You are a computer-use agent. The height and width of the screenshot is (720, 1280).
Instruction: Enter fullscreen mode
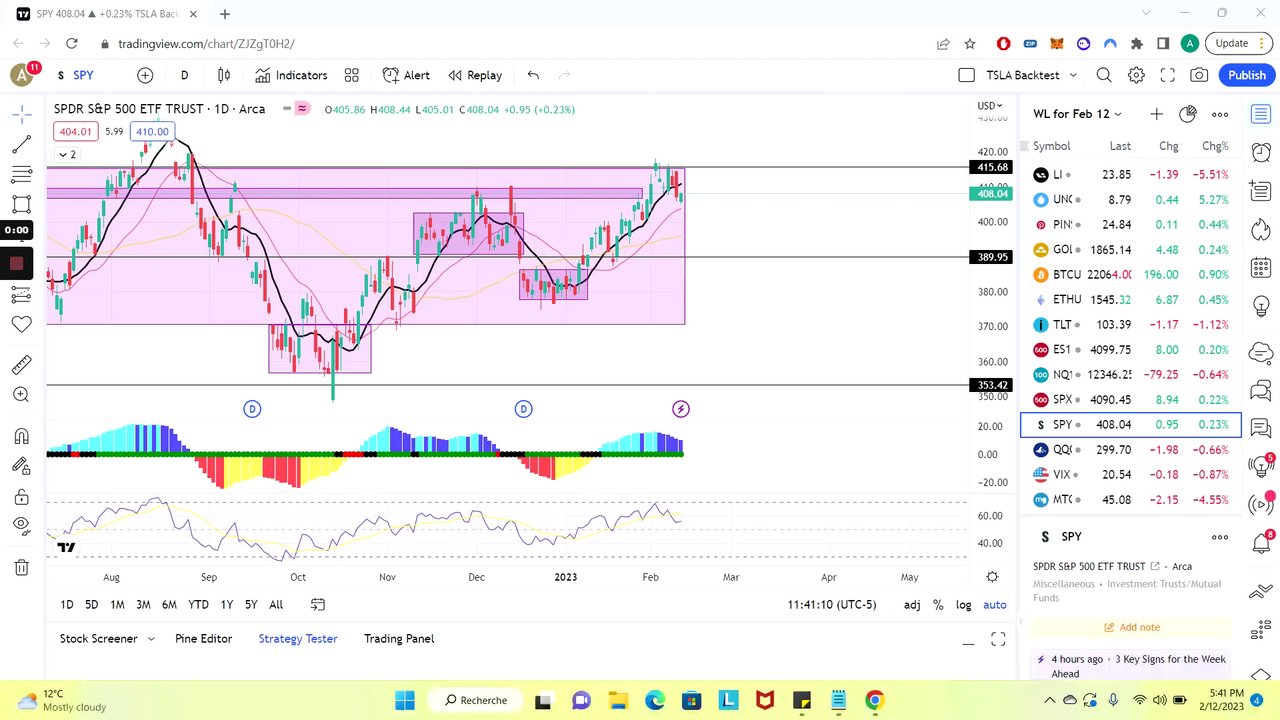[x=1167, y=75]
